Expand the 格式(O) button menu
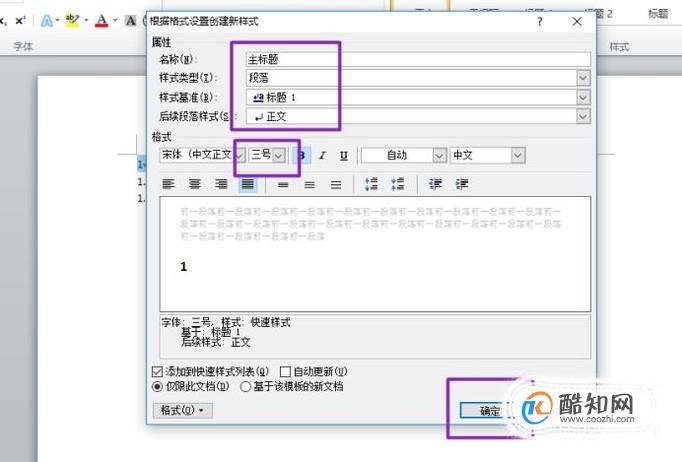 183,410
